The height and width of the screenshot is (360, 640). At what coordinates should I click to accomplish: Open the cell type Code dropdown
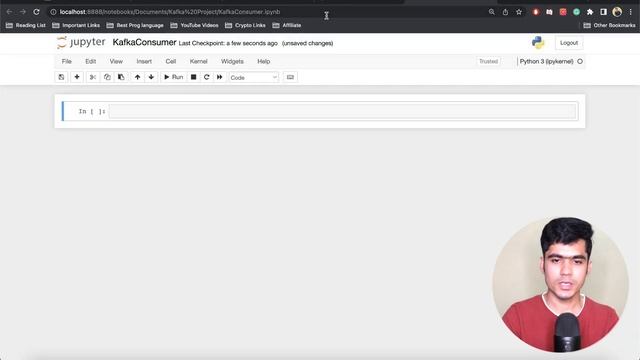point(253,78)
